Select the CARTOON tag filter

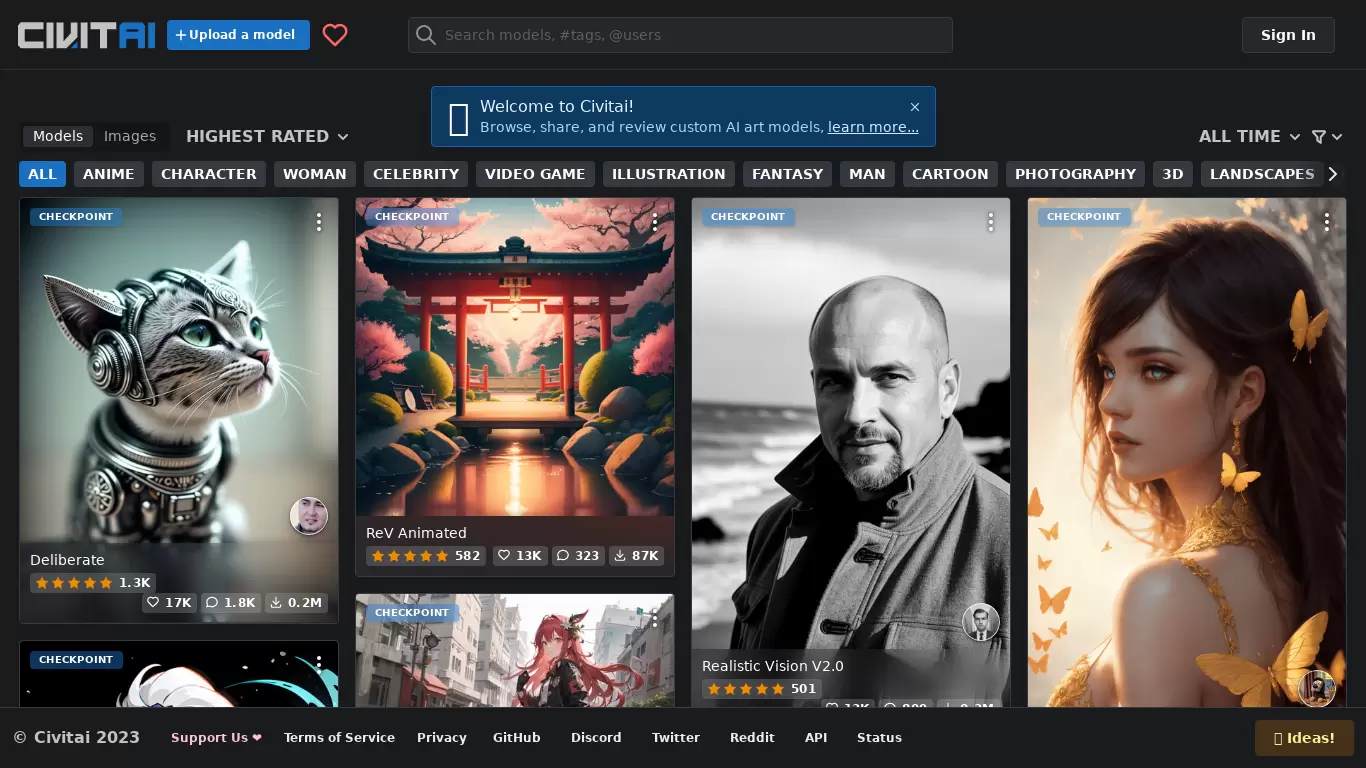[950, 174]
